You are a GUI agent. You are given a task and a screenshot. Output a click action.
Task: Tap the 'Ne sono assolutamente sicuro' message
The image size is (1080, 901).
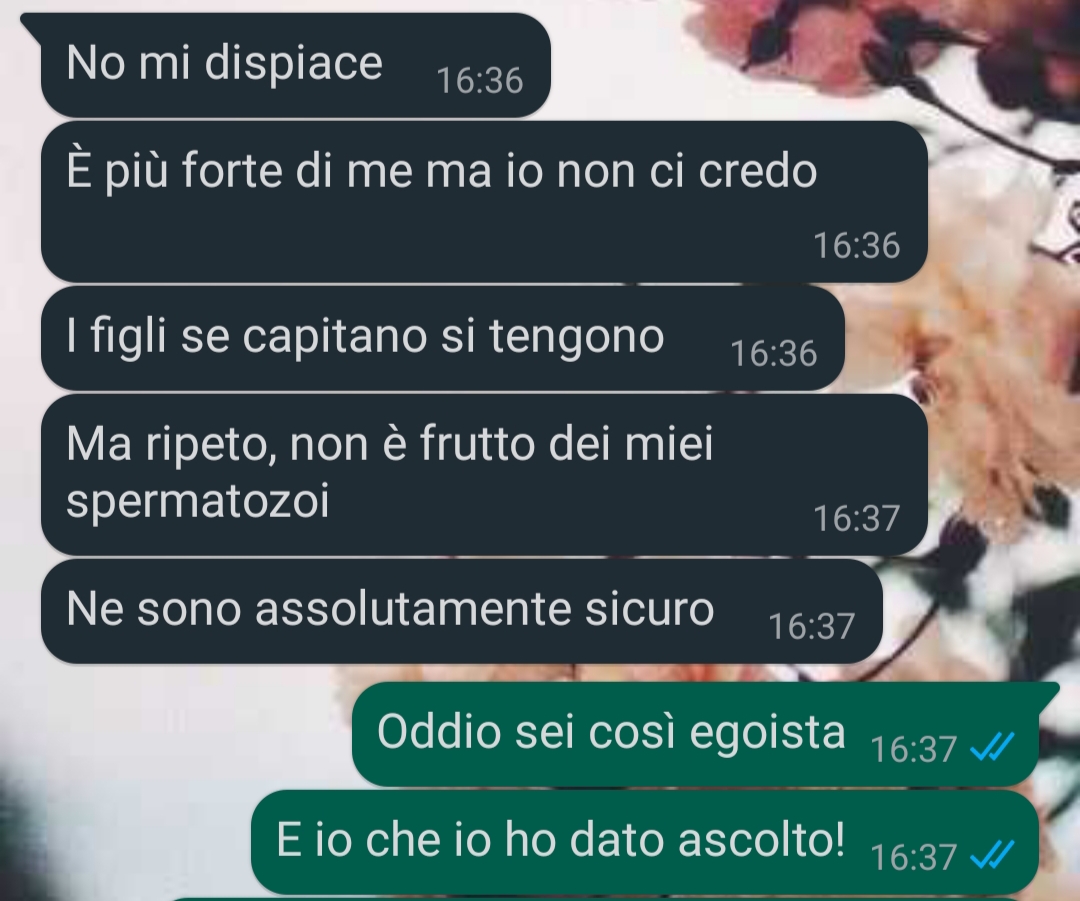461,611
